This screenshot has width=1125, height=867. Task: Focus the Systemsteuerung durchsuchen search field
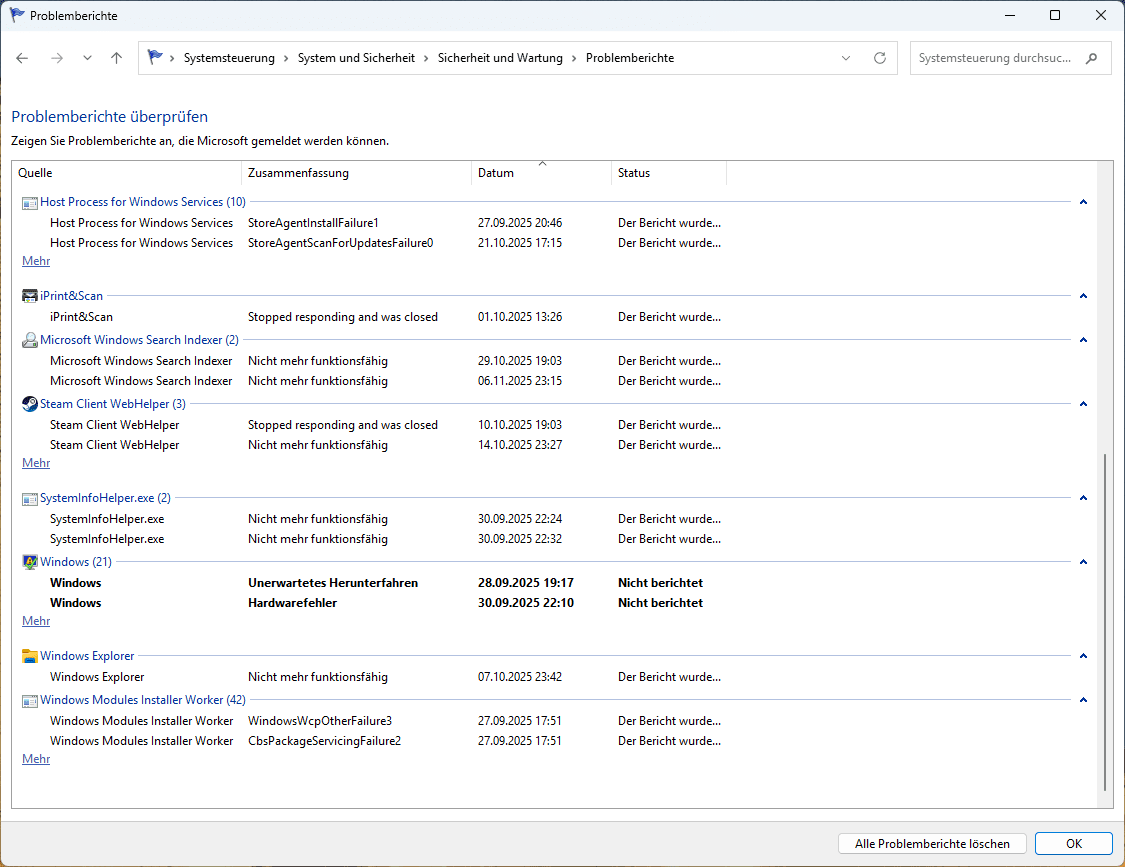pos(995,58)
